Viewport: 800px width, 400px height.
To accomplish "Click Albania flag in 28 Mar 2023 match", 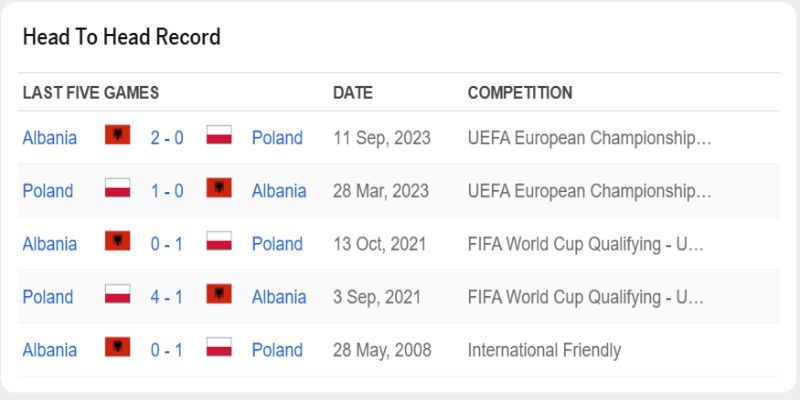I will [219, 189].
